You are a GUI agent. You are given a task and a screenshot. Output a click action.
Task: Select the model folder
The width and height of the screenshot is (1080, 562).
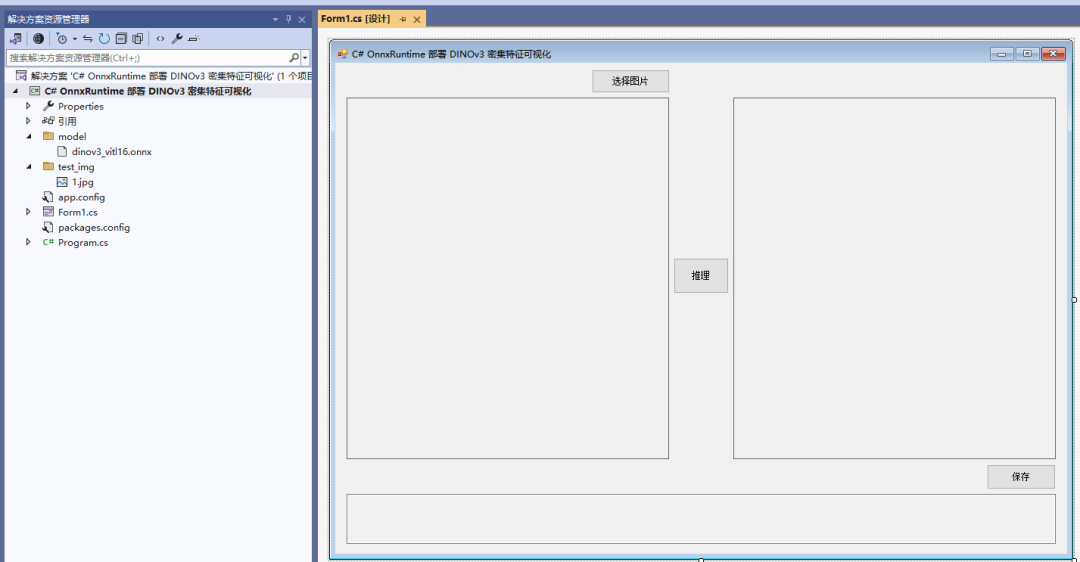pos(72,136)
